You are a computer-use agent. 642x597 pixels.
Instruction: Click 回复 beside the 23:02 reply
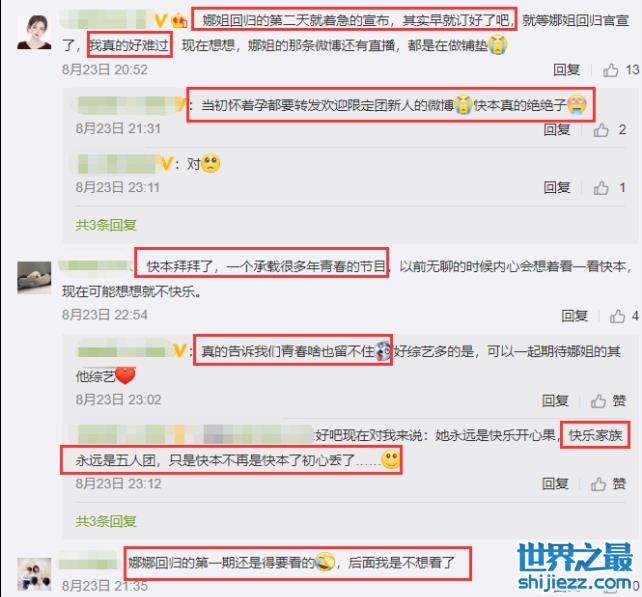(555, 400)
